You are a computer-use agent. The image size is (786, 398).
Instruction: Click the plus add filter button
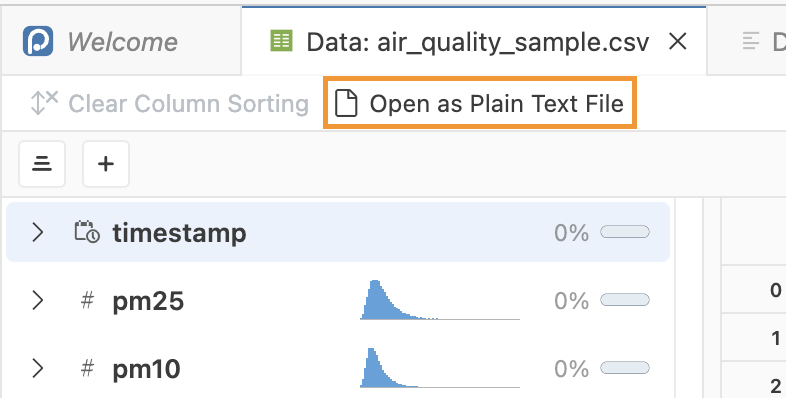[106, 164]
